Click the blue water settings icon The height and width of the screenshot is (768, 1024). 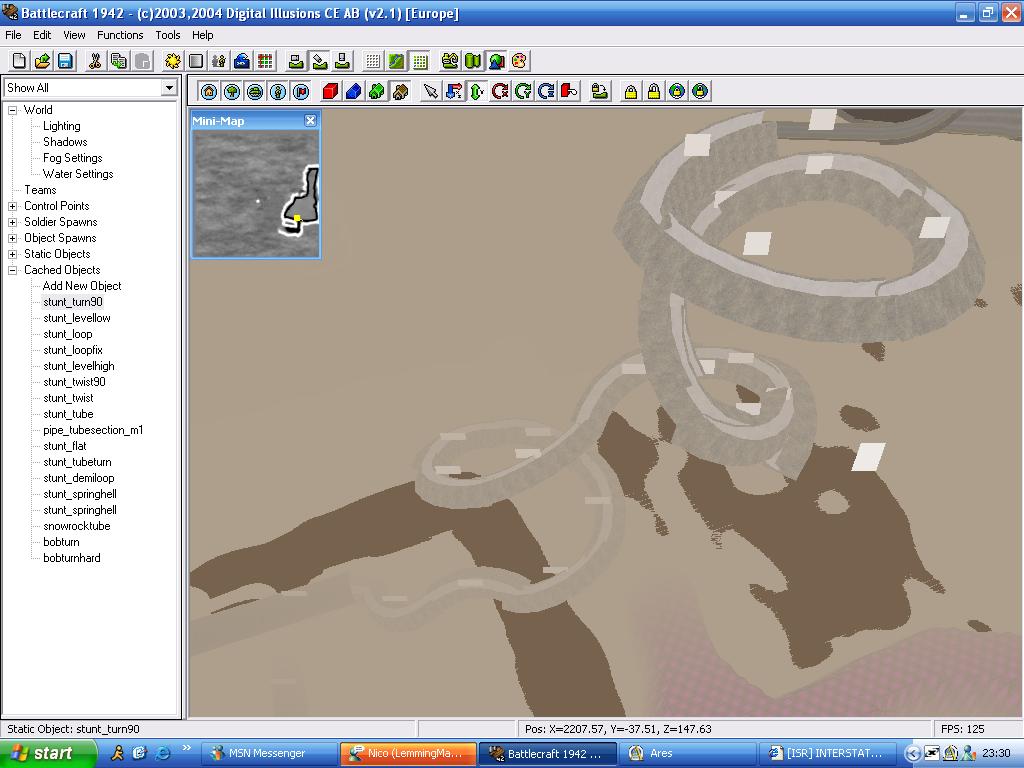click(x=242, y=61)
